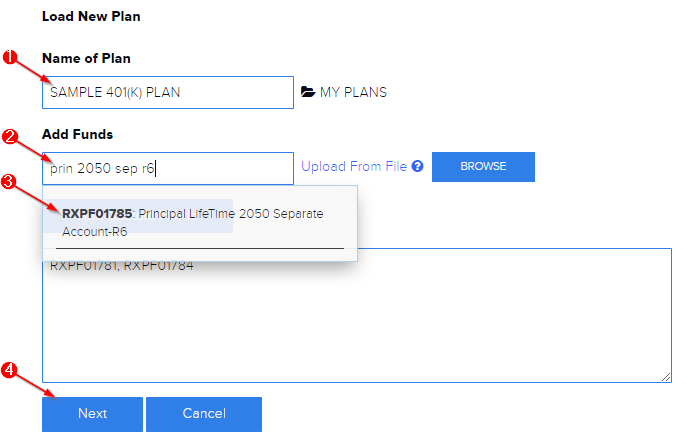This screenshot has height=447, width=691.
Task: Focus the Name of Plan input field
Action: pos(168,93)
